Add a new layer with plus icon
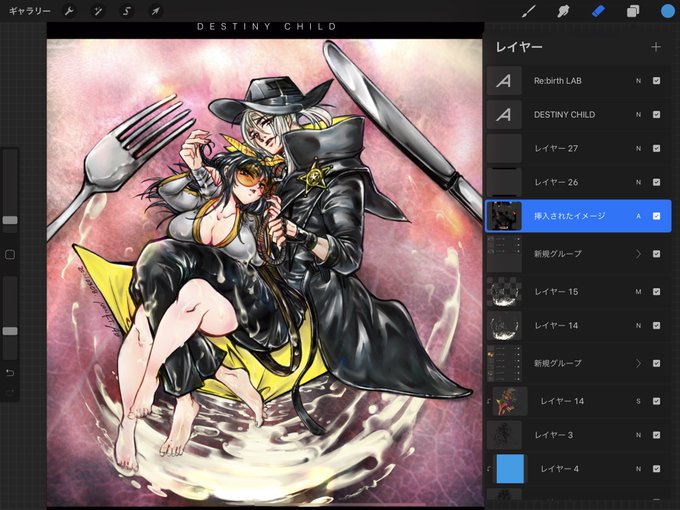680x510 pixels. (x=656, y=47)
